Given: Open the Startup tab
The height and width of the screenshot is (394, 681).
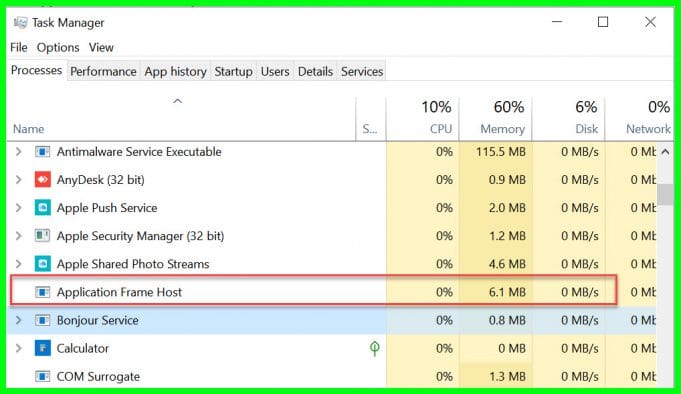Looking at the screenshot, I should coord(233,71).
